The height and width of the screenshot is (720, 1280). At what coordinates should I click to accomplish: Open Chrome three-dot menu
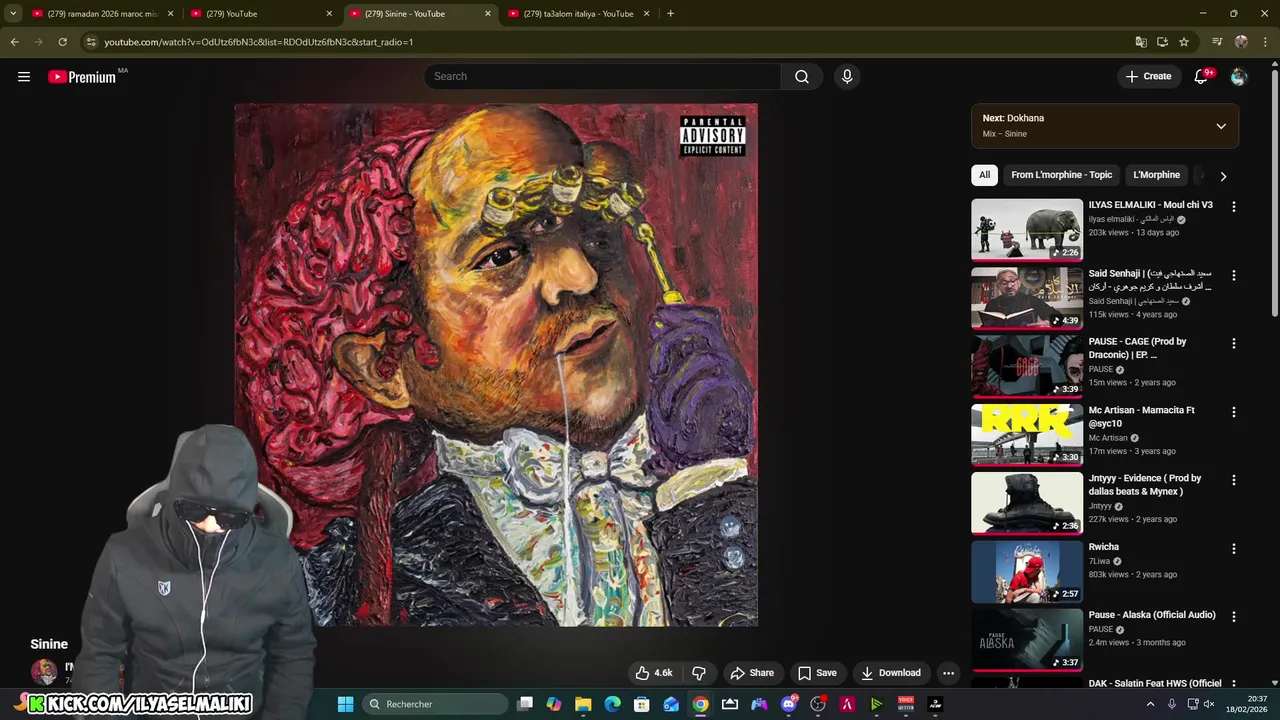pyautogui.click(x=1266, y=42)
